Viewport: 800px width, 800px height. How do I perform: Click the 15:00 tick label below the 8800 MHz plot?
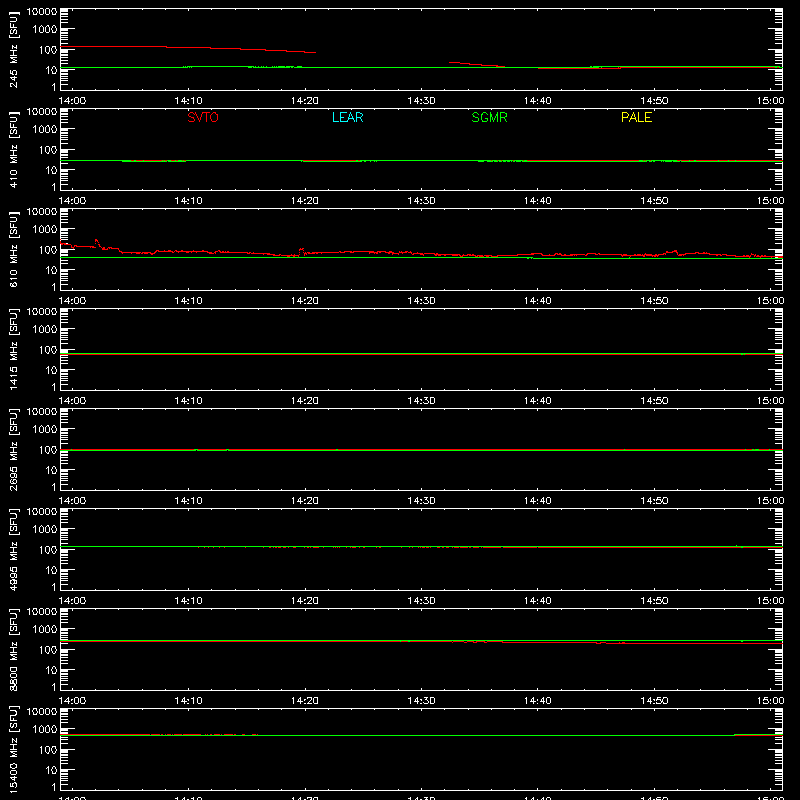pyautogui.click(x=770, y=701)
